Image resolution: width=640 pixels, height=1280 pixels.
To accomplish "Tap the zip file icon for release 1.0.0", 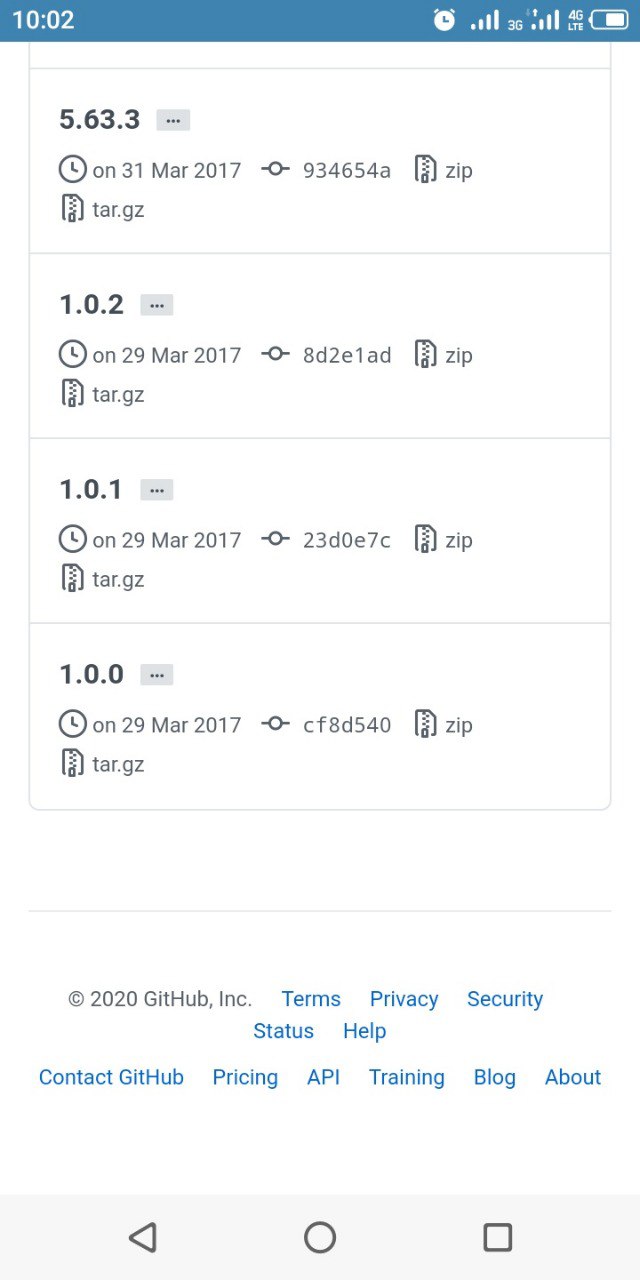I will [426, 724].
